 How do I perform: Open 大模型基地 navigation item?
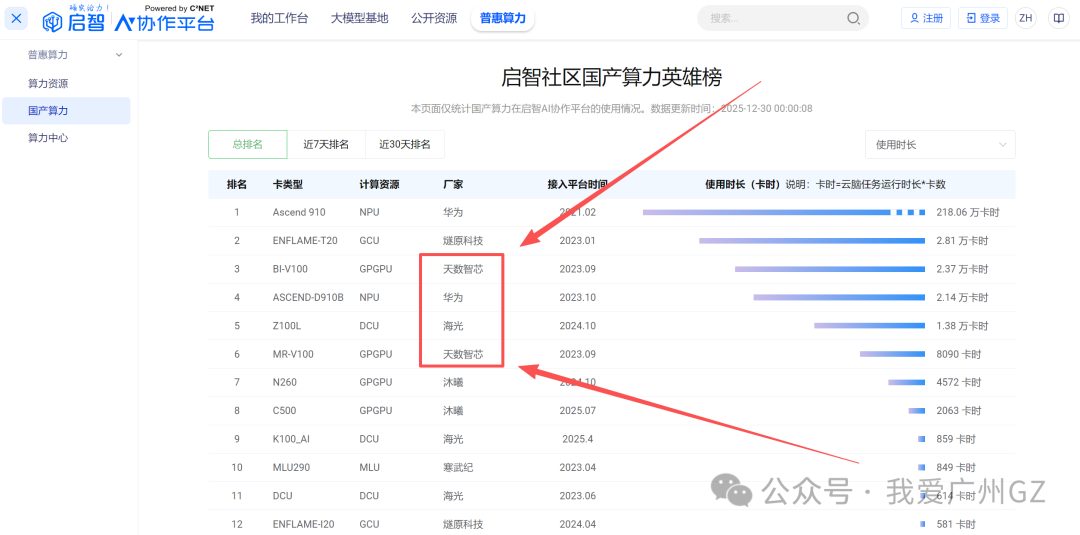point(359,18)
